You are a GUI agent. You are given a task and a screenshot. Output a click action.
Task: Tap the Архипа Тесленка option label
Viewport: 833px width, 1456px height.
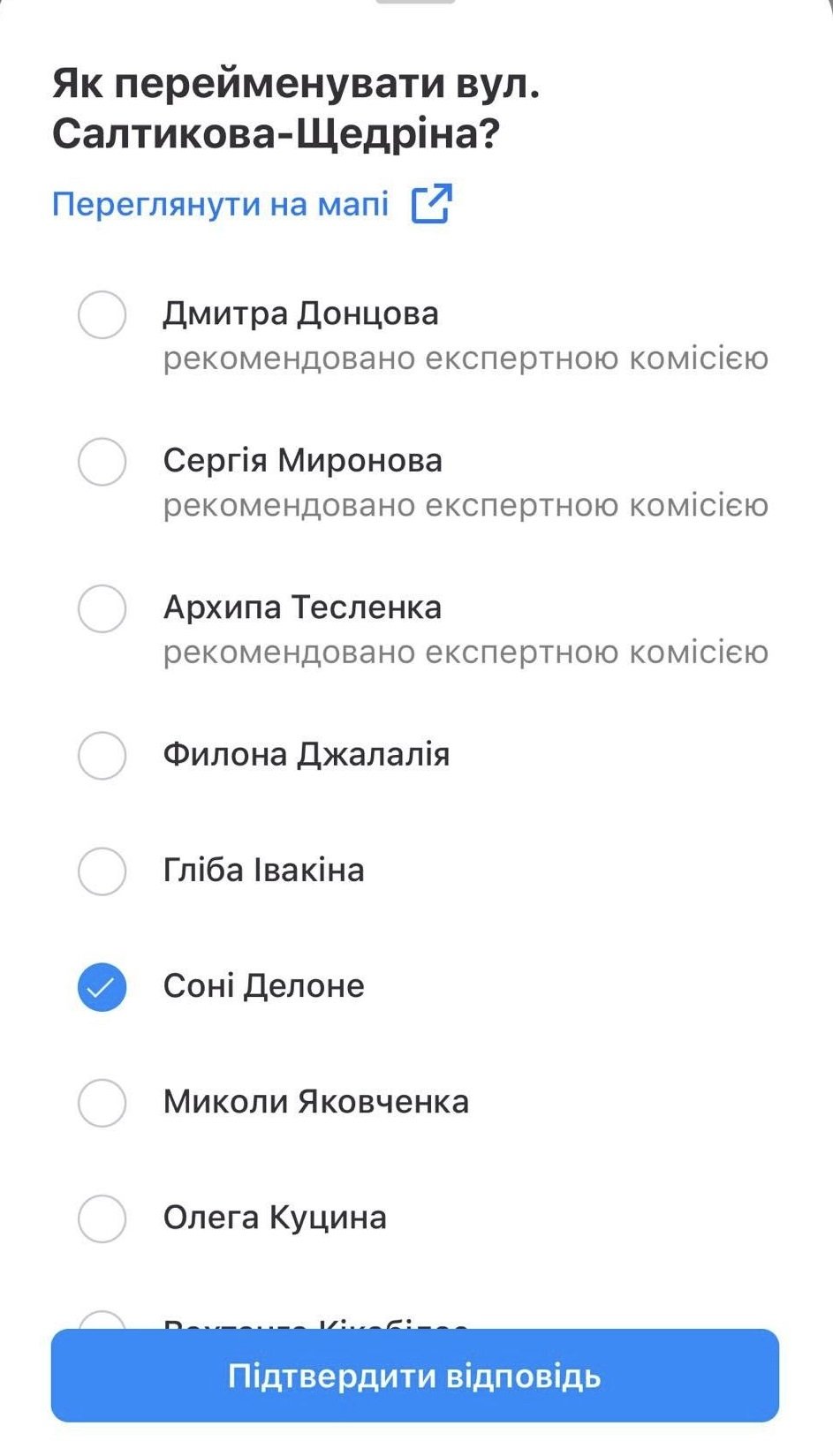coord(302,607)
